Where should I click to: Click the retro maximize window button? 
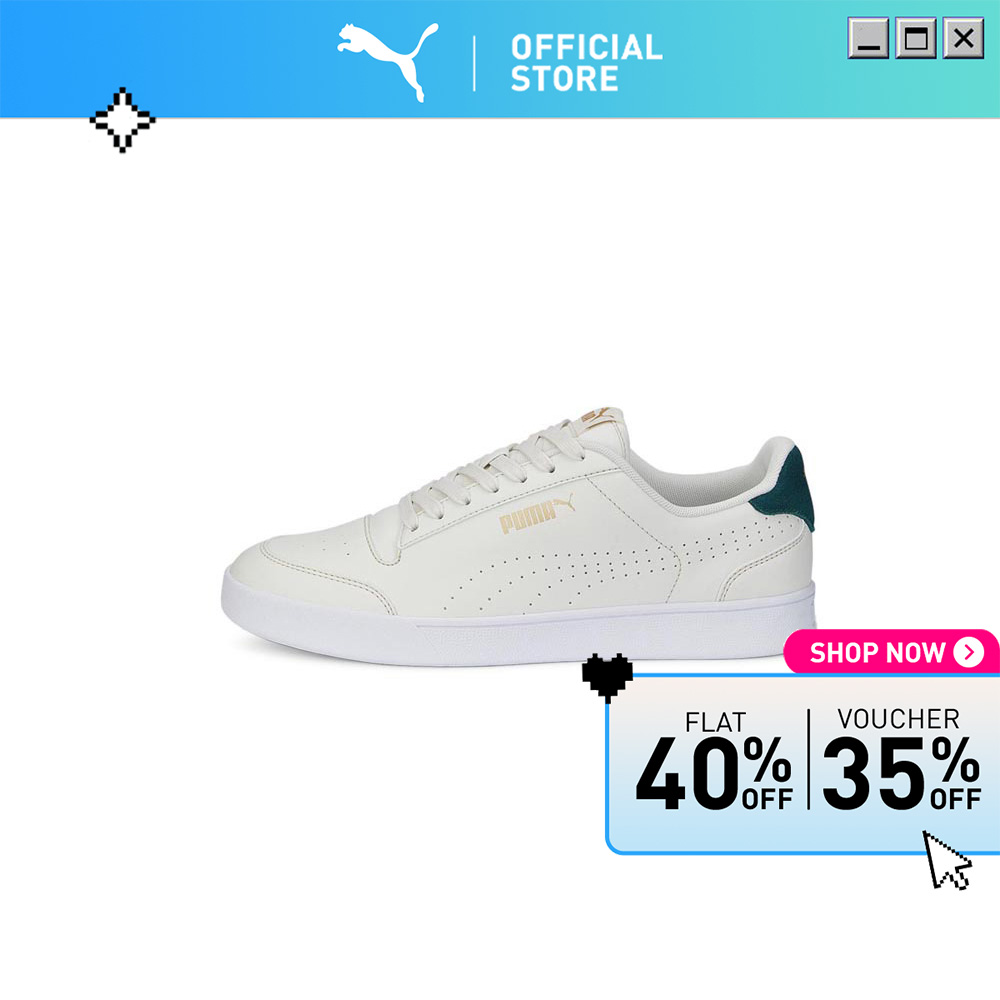click(x=916, y=38)
